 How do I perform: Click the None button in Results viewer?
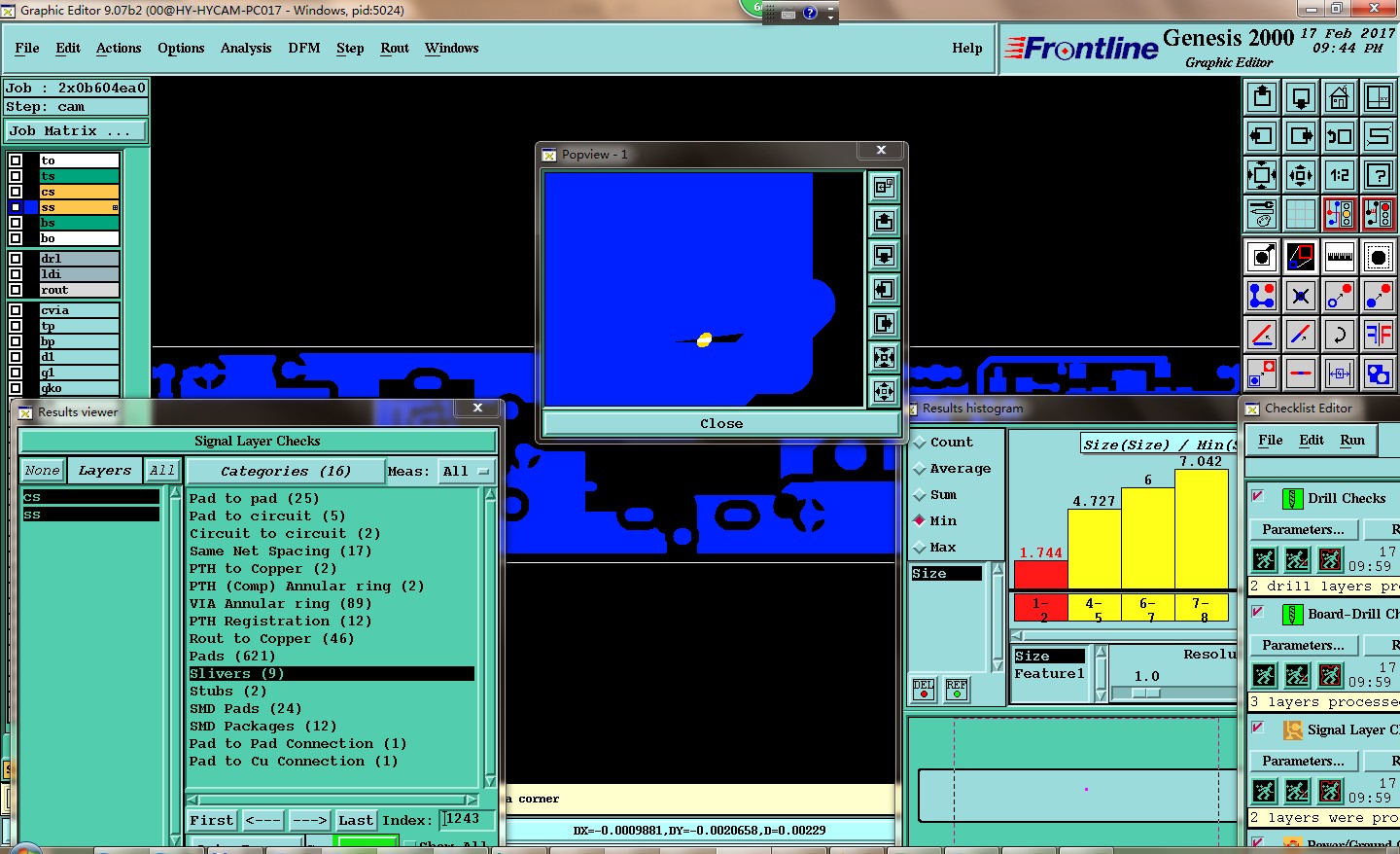coord(42,471)
